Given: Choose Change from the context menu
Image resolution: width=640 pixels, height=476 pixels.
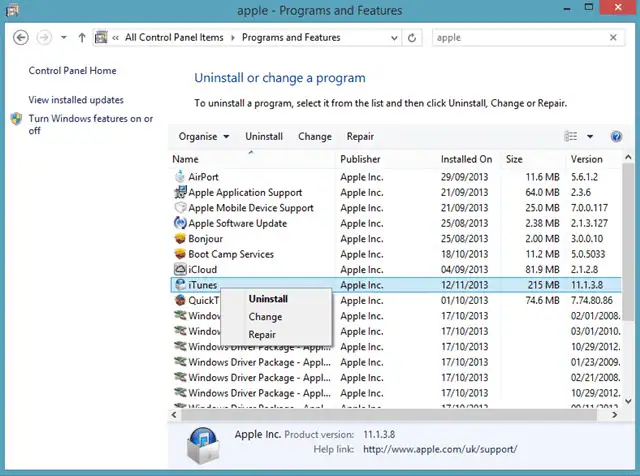Looking at the screenshot, I should click(265, 317).
